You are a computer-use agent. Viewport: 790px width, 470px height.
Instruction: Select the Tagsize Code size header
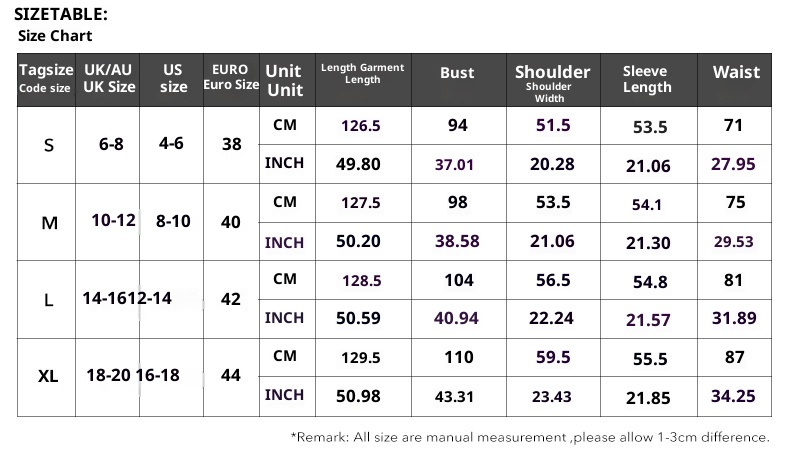[x=46, y=79]
